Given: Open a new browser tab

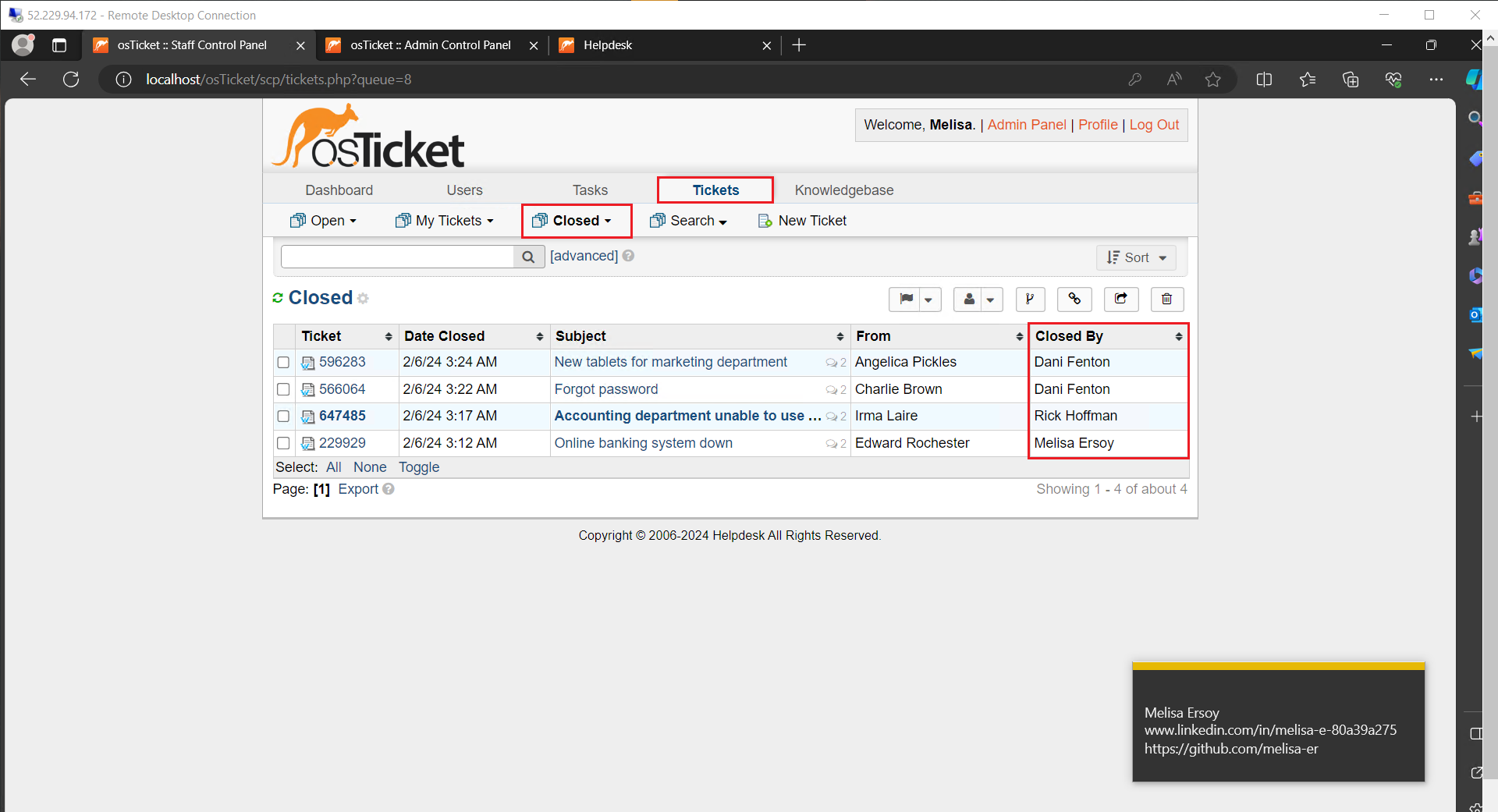Looking at the screenshot, I should [x=799, y=45].
